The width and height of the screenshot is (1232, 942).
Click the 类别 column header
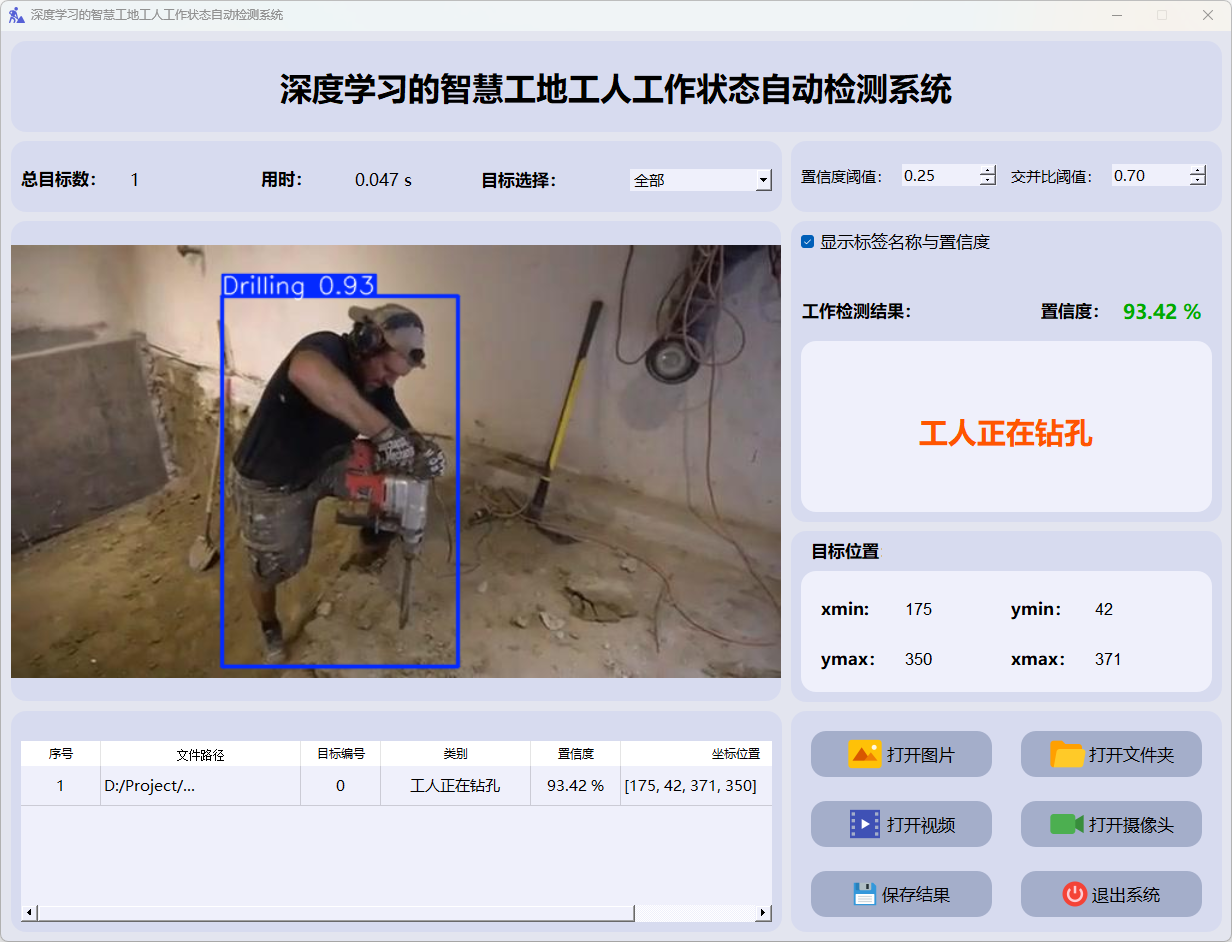455,754
